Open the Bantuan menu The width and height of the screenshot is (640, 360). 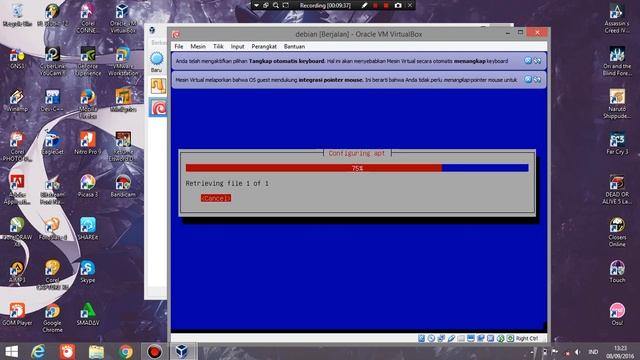coord(294,47)
